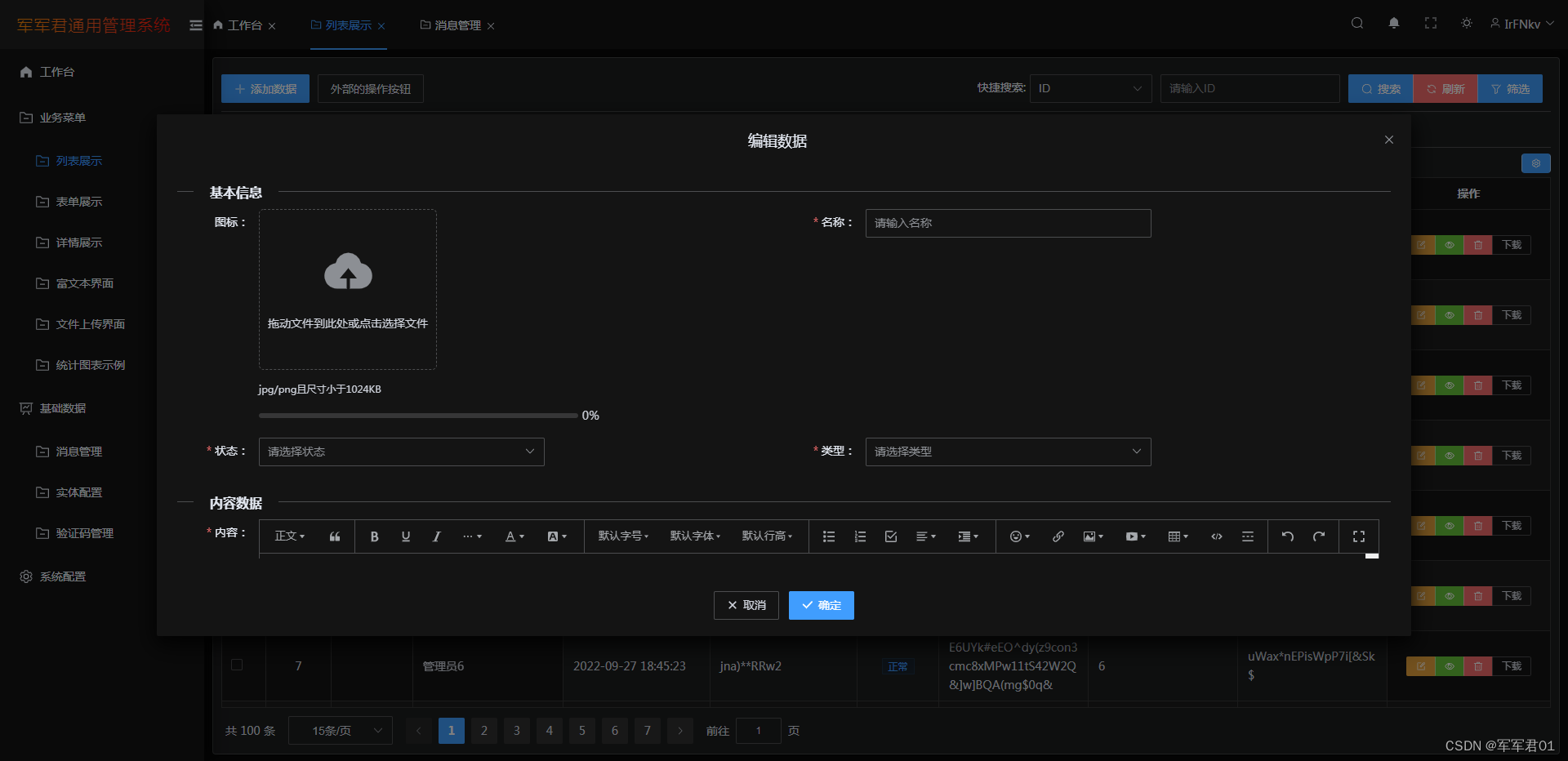Close the 消息管理 tab
1568x761 pixels.
pos(491,26)
